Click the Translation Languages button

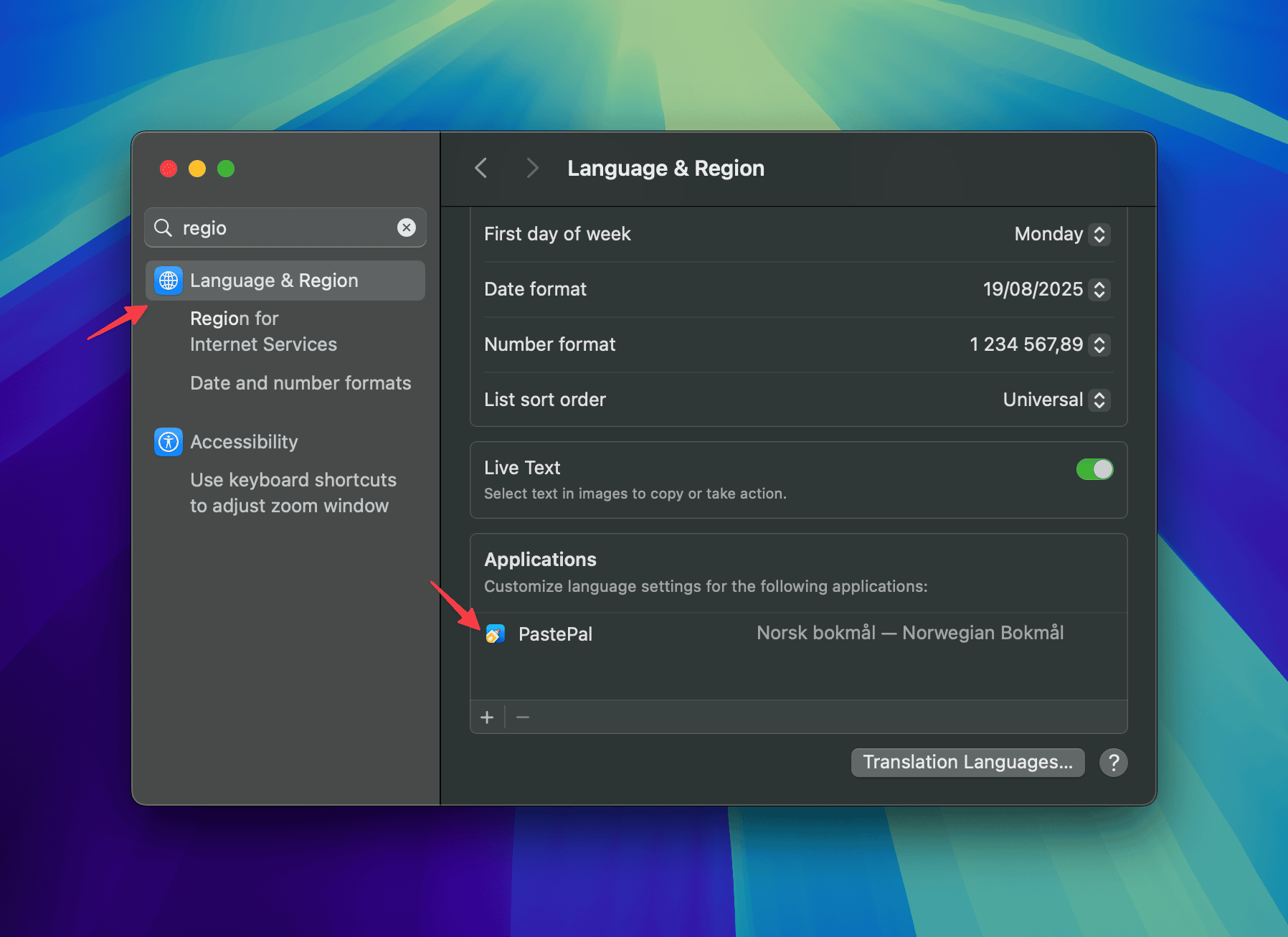pyautogui.click(x=967, y=762)
